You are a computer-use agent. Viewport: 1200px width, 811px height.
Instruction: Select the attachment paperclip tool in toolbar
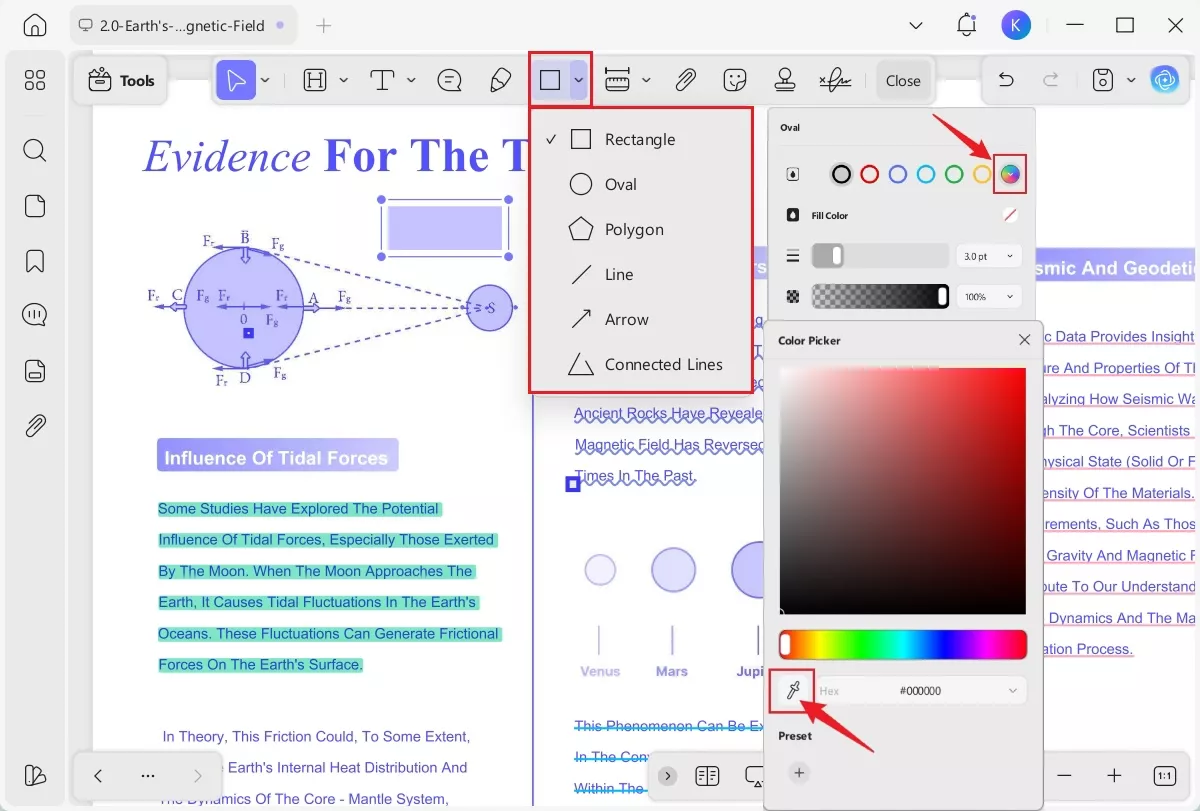pos(685,81)
